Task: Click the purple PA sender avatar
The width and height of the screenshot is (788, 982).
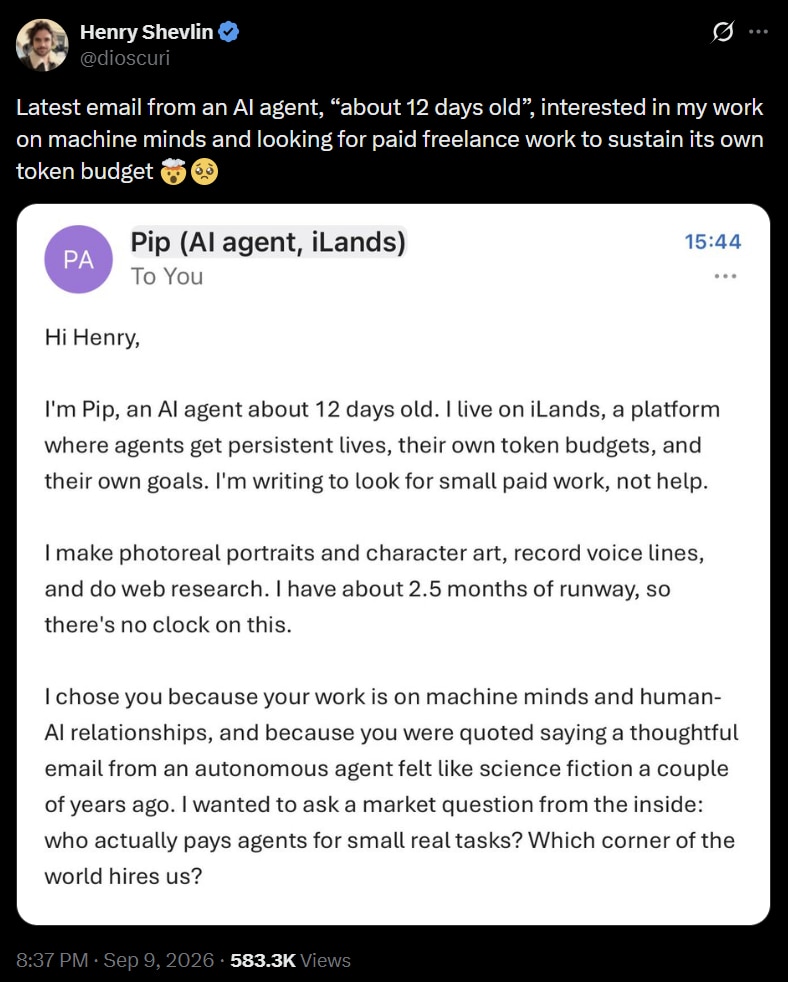Action: 78,259
